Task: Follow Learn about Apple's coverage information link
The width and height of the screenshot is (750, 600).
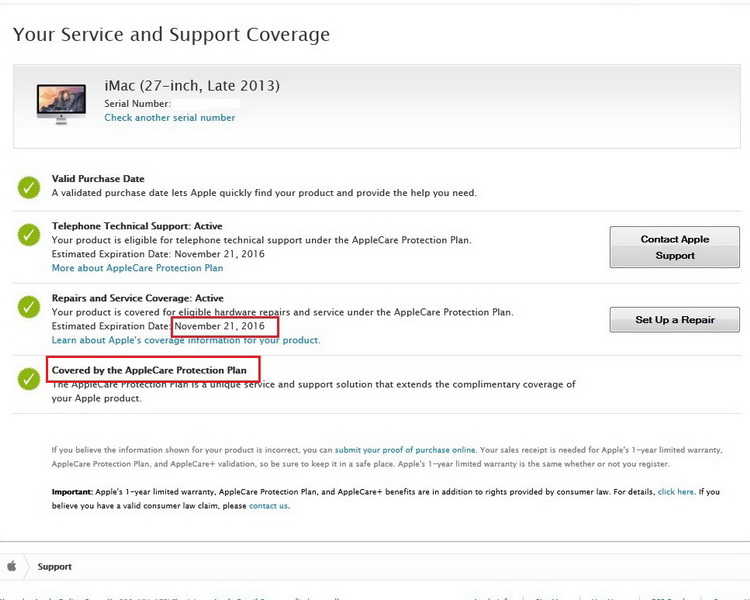Action: click(185, 340)
